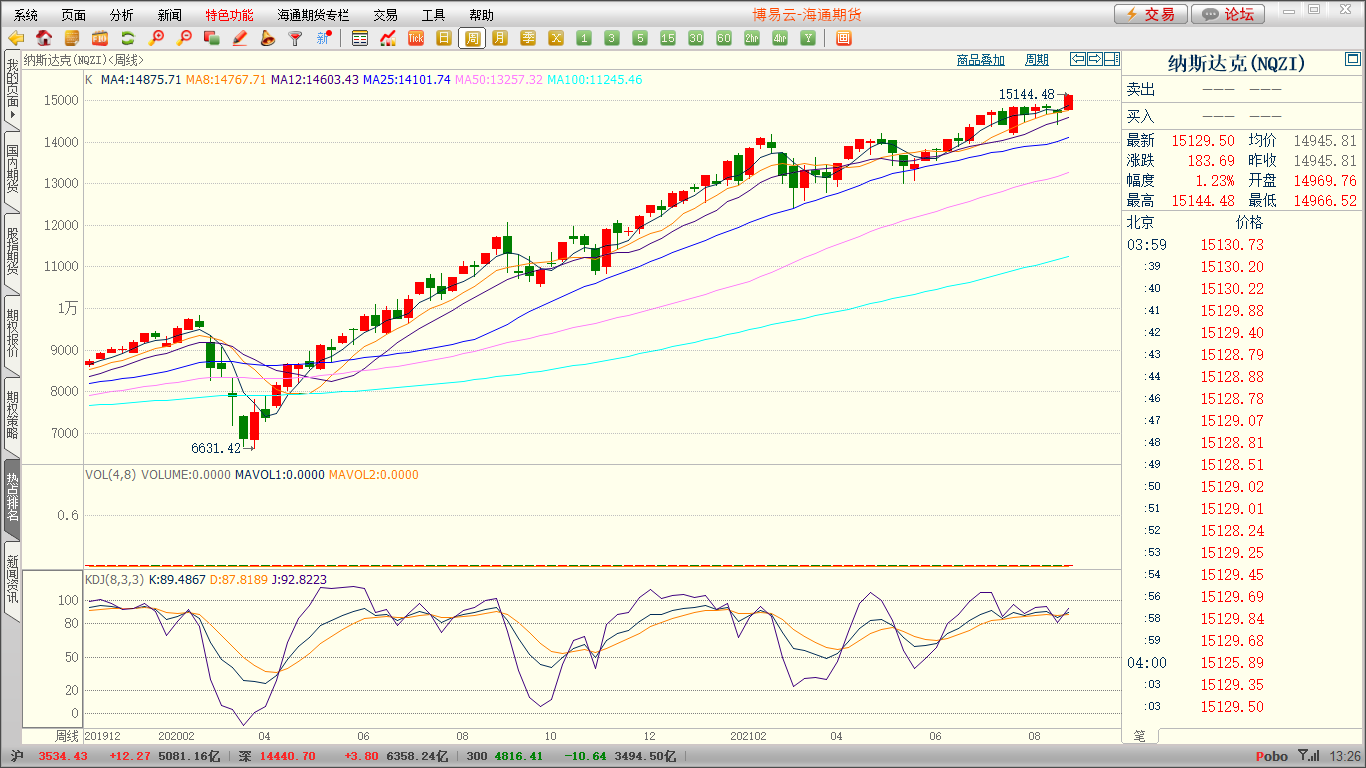The width and height of the screenshot is (1366, 768).
Task: Select monthly period 月 button
Action: click(x=500, y=38)
